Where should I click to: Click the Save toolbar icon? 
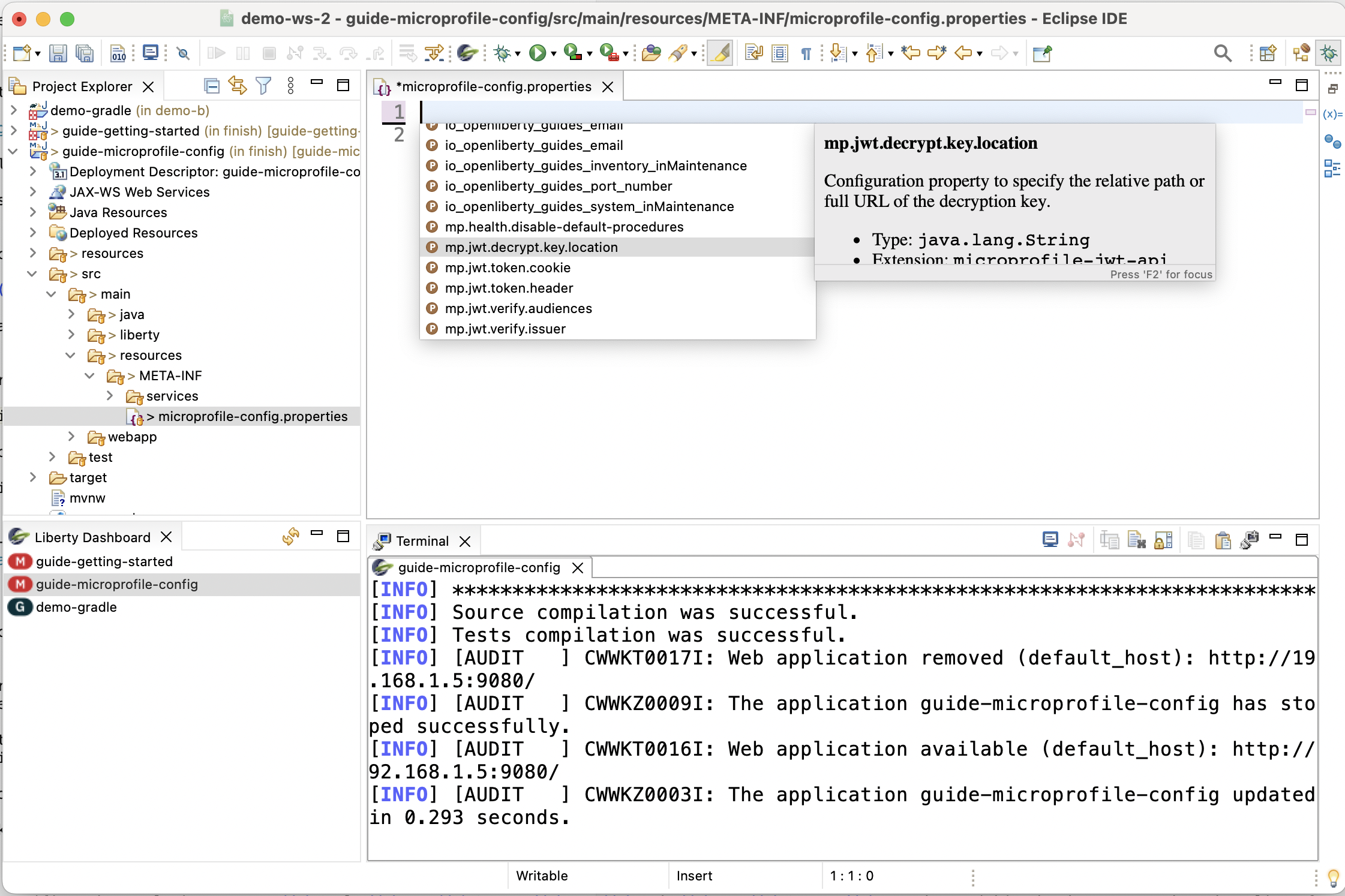pos(58,53)
